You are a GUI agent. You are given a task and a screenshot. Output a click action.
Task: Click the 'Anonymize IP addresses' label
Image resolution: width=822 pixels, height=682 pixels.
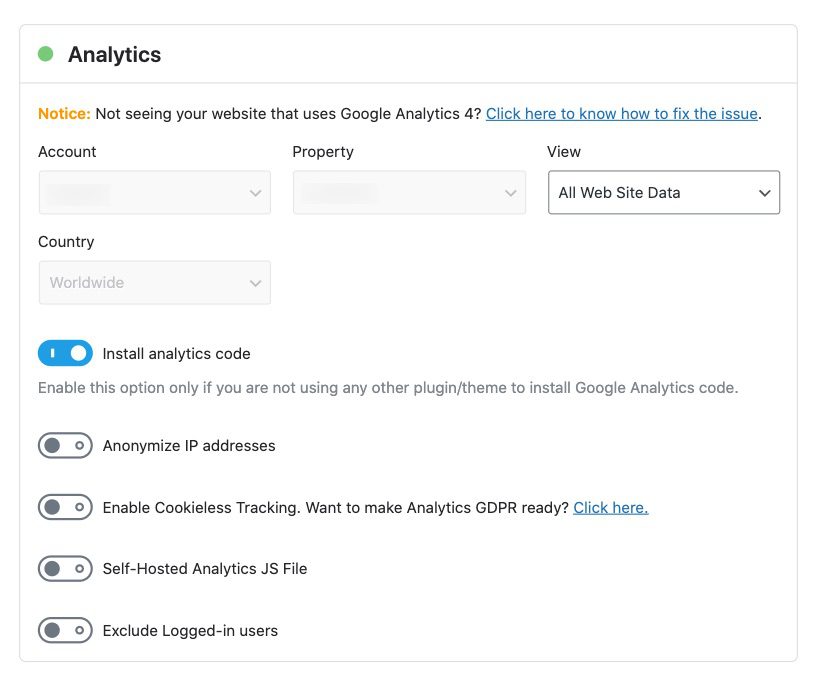[189, 446]
